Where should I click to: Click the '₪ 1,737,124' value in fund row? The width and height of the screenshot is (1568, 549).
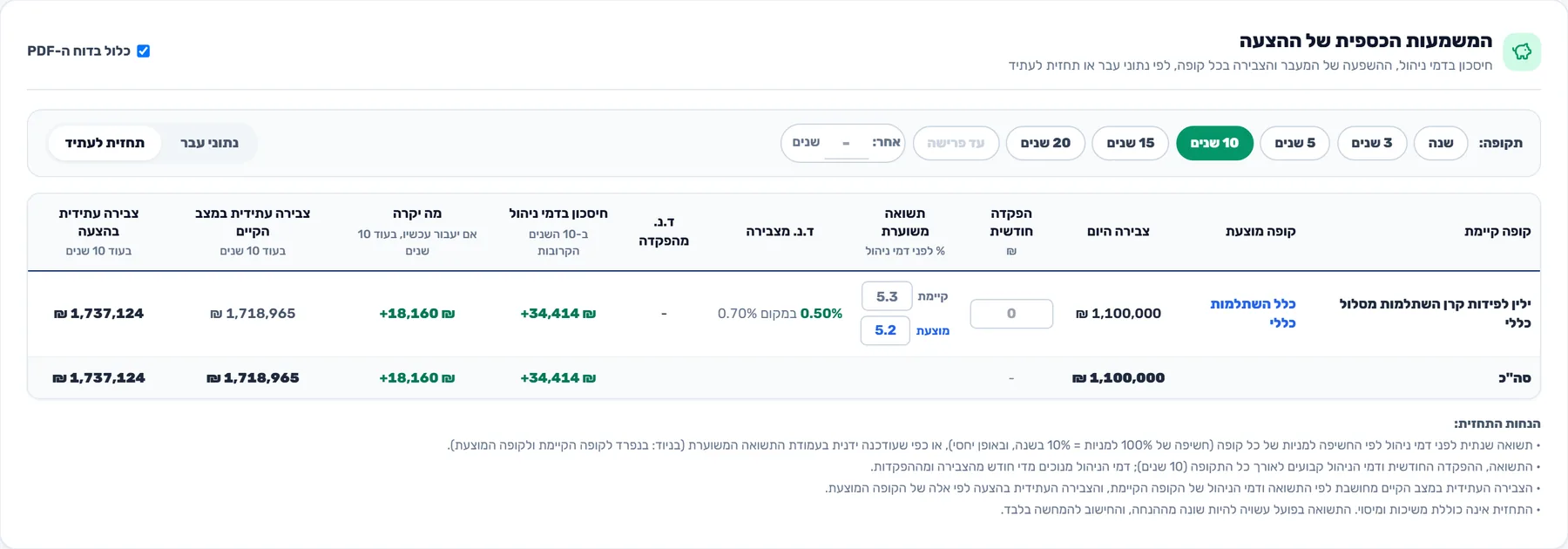click(98, 314)
